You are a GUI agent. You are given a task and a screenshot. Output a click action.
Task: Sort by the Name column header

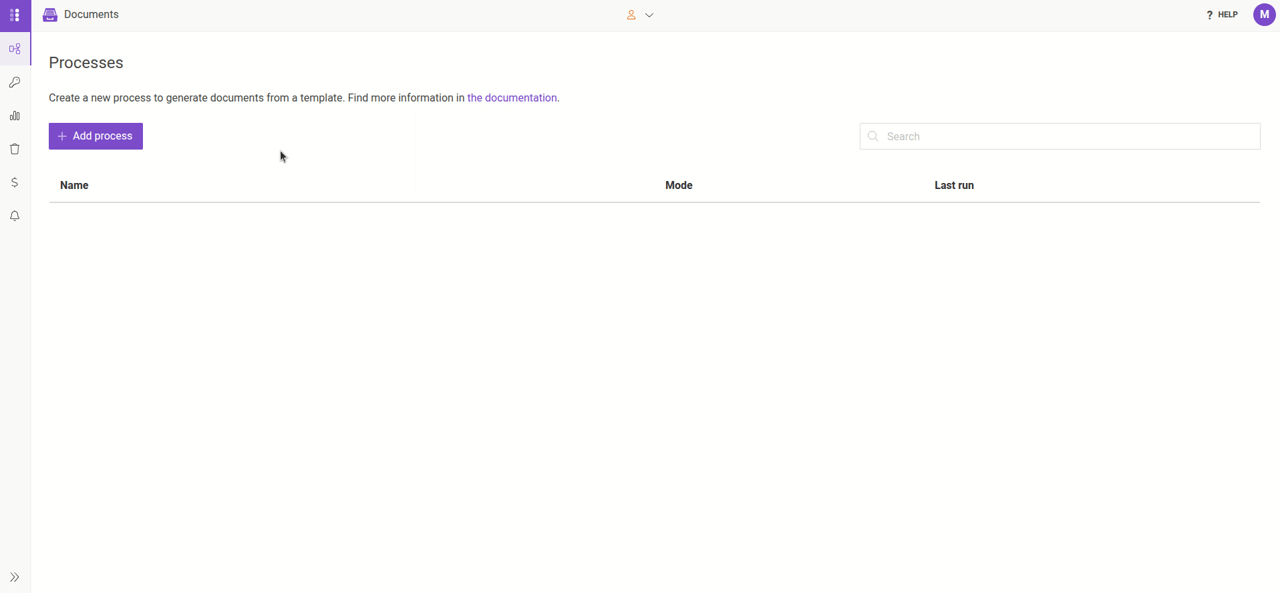click(x=74, y=185)
